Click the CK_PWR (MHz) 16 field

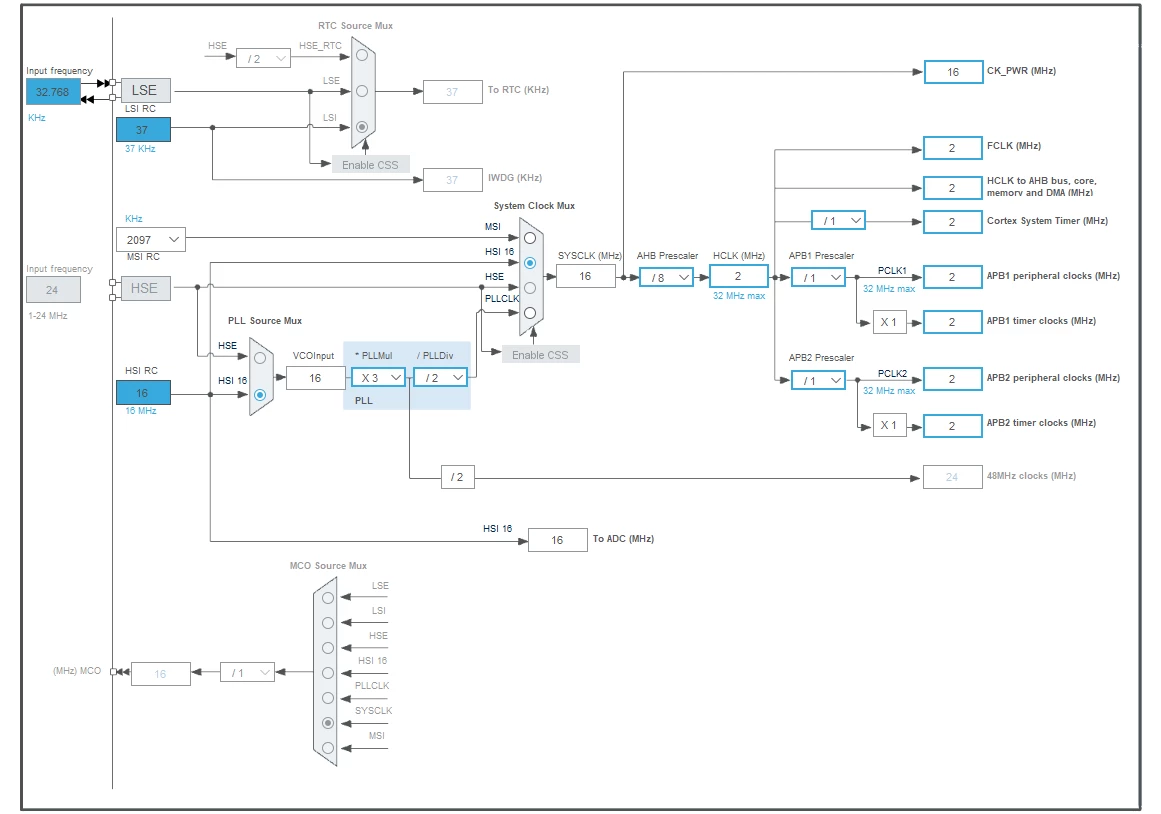pyautogui.click(x=954, y=72)
